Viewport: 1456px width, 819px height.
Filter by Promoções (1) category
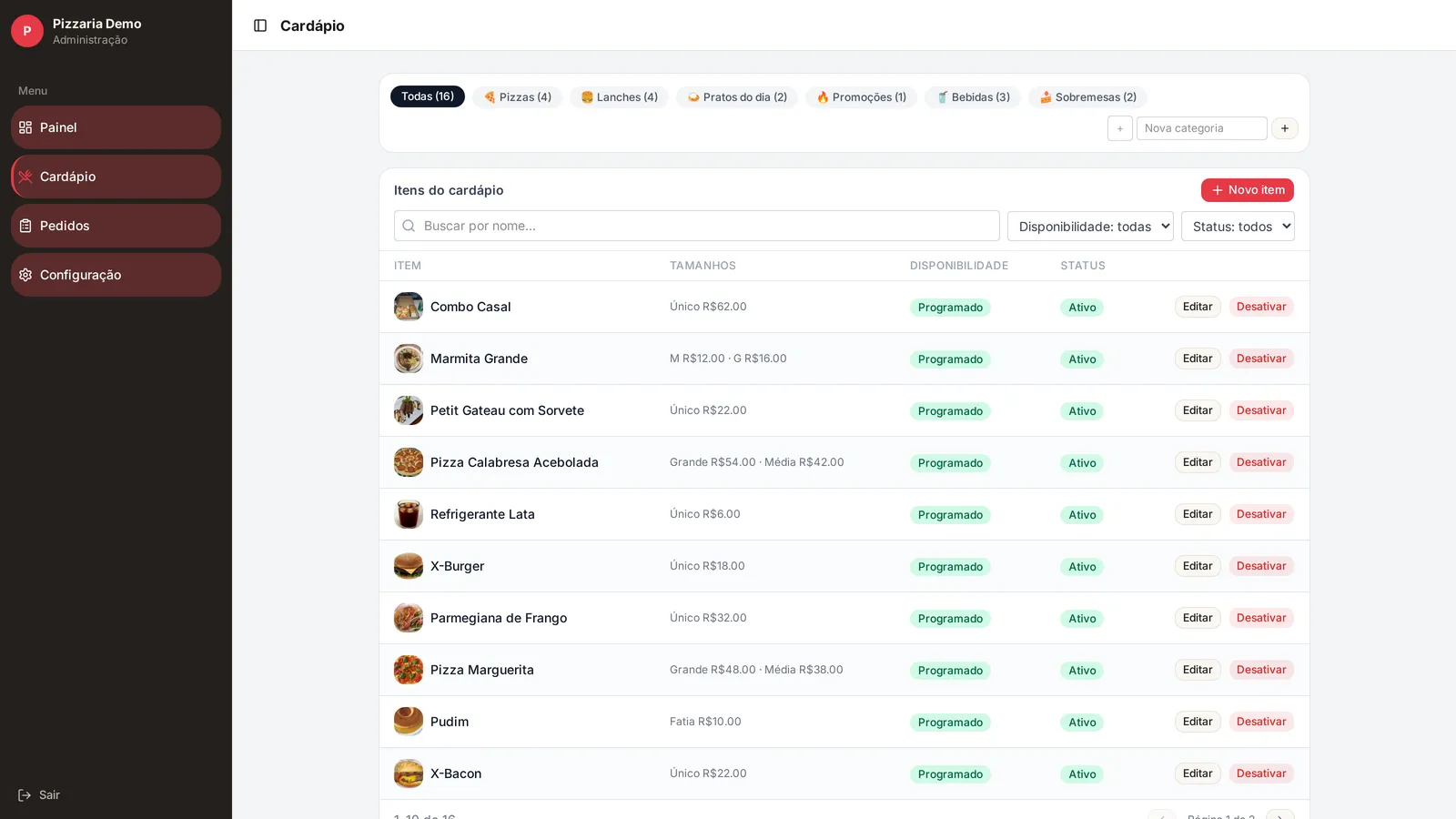pyautogui.click(x=862, y=97)
